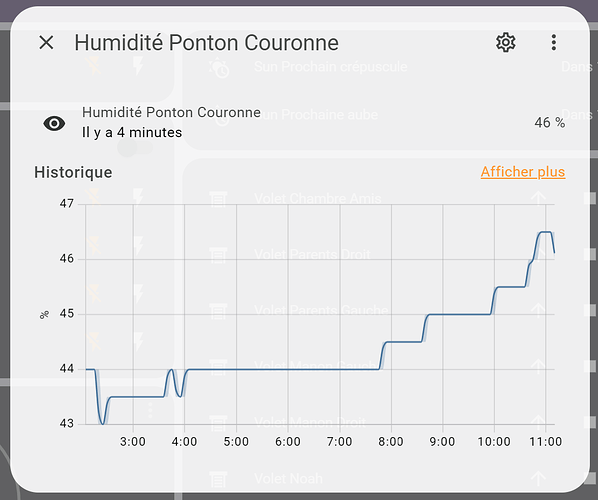
Task: Select the 46 % humidity state value
Action: click(x=550, y=122)
